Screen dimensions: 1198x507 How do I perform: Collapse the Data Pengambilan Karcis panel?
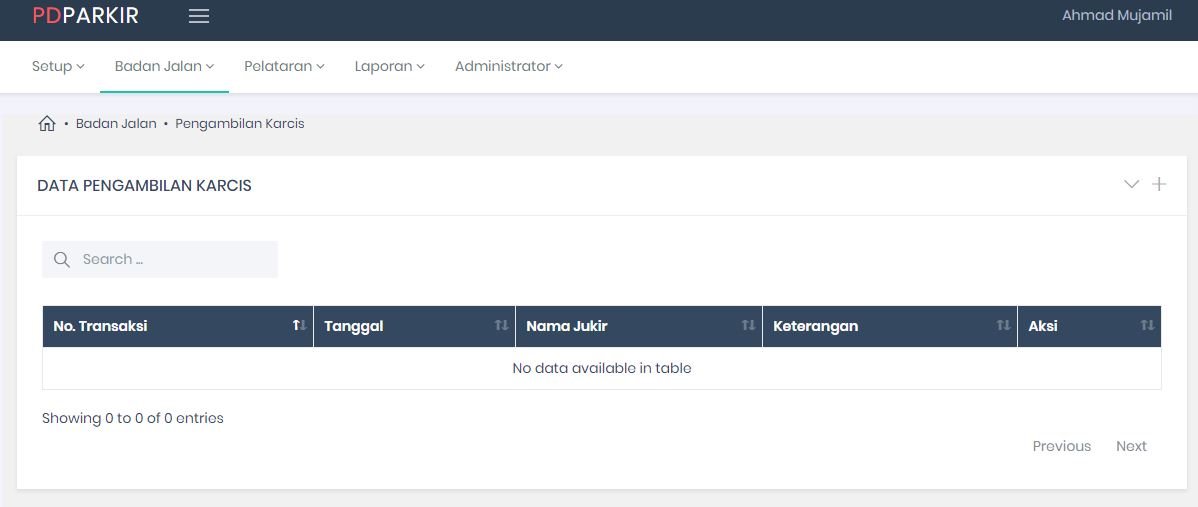(x=1131, y=184)
